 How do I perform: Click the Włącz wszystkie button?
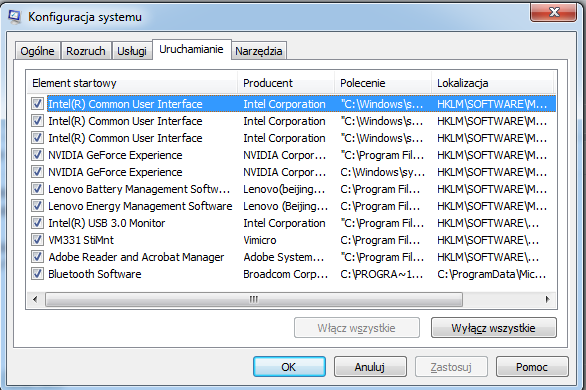(x=357, y=328)
